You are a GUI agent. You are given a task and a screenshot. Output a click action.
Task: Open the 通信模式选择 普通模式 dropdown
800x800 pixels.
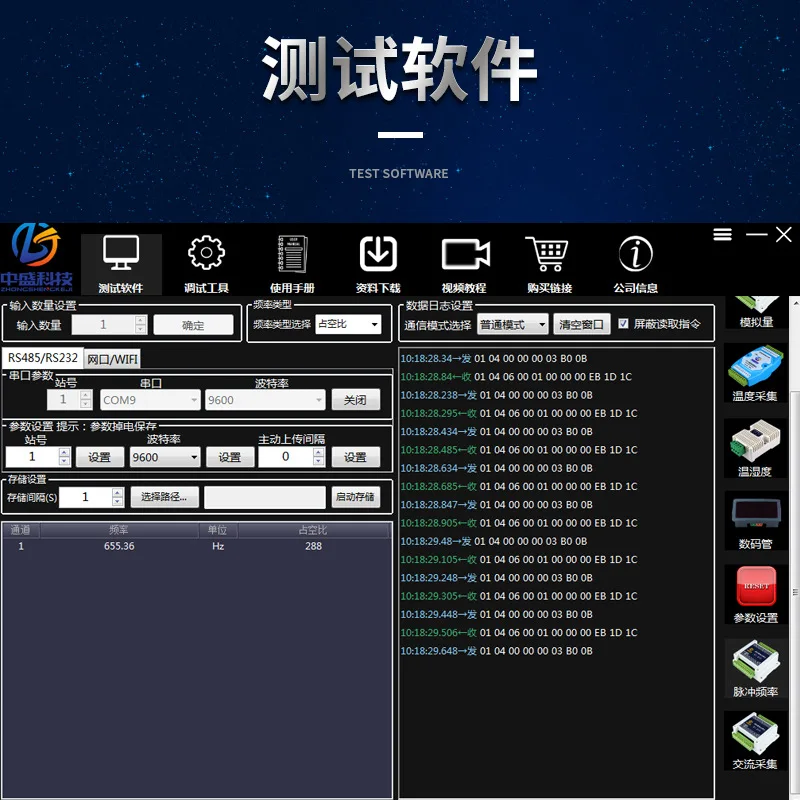click(x=512, y=324)
